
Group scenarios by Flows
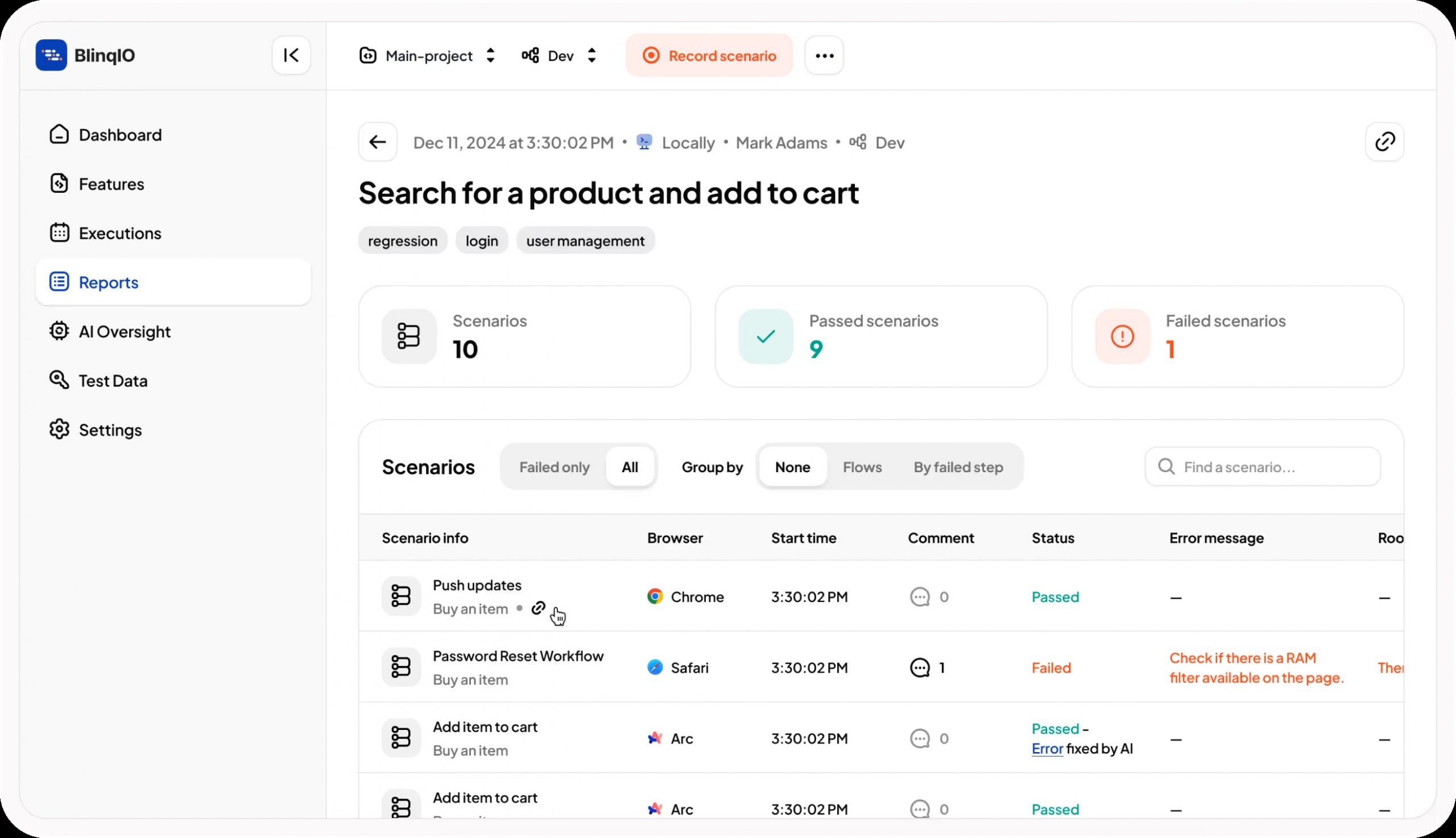(862, 467)
